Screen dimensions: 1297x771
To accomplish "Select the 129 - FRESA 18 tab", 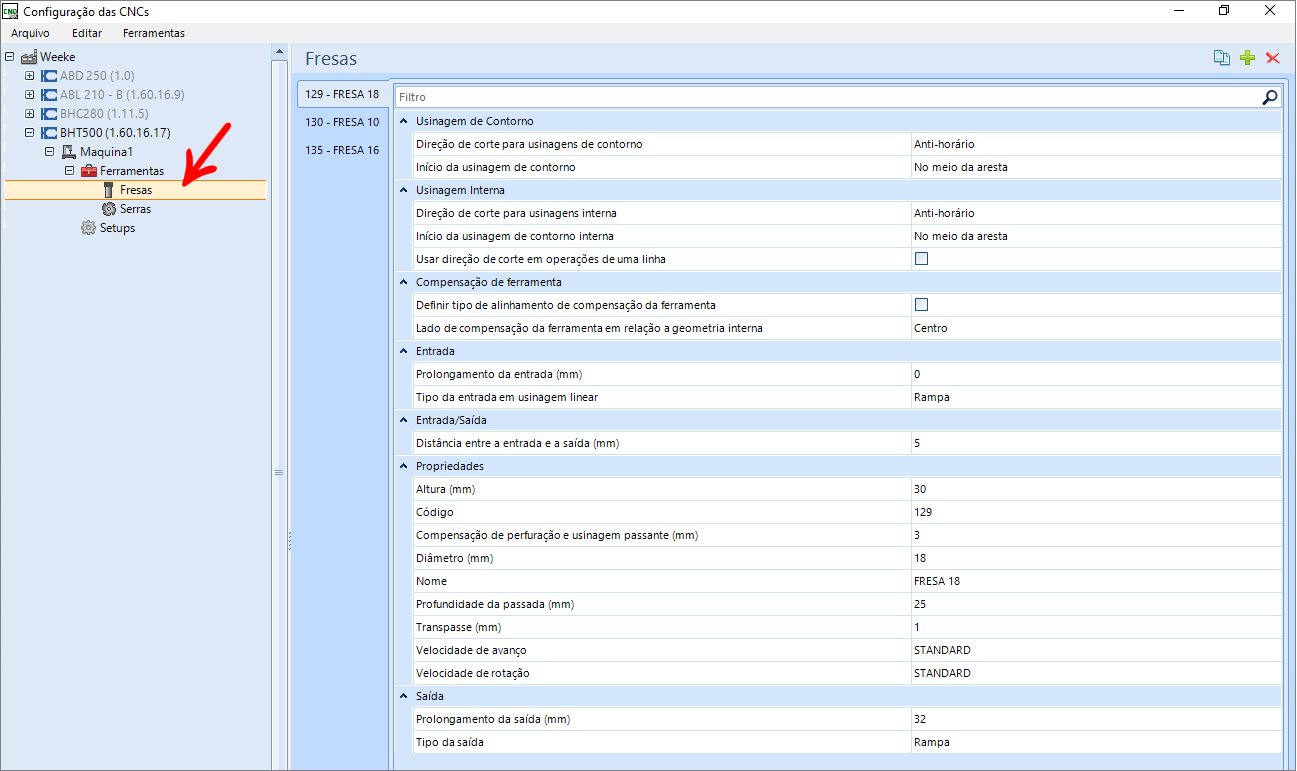I will (342, 94).
